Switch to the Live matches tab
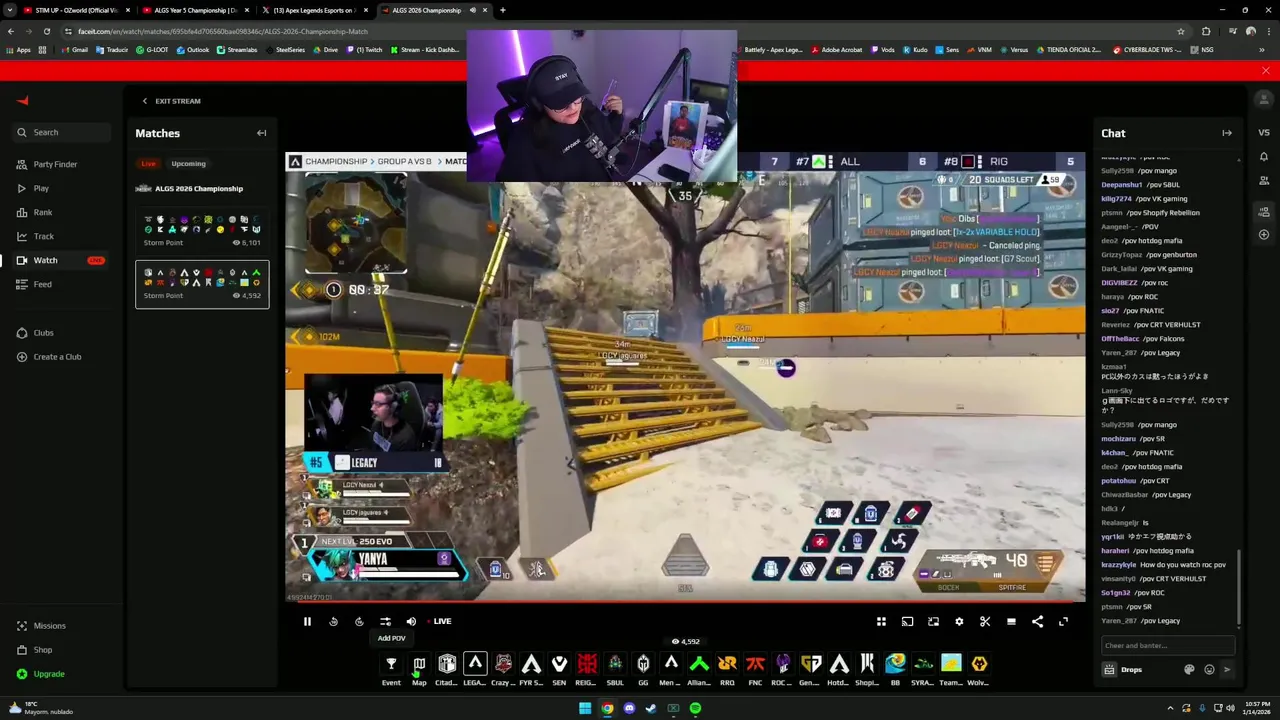Screen dimensions: 1280x720 [x=148, y=164]
